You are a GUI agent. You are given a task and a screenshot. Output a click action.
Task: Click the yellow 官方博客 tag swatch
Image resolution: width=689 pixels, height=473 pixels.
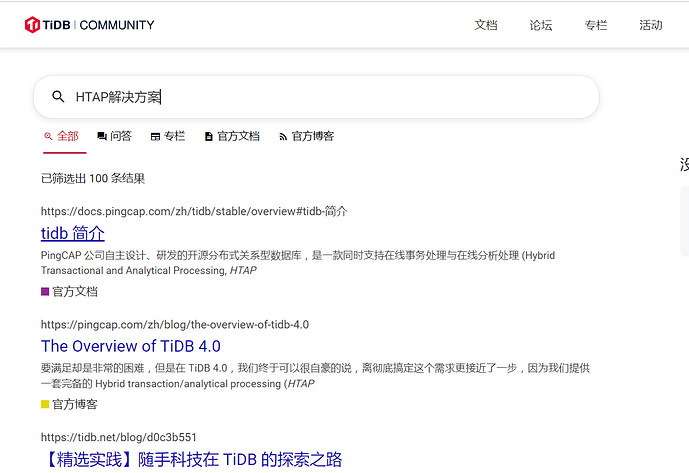45,404
